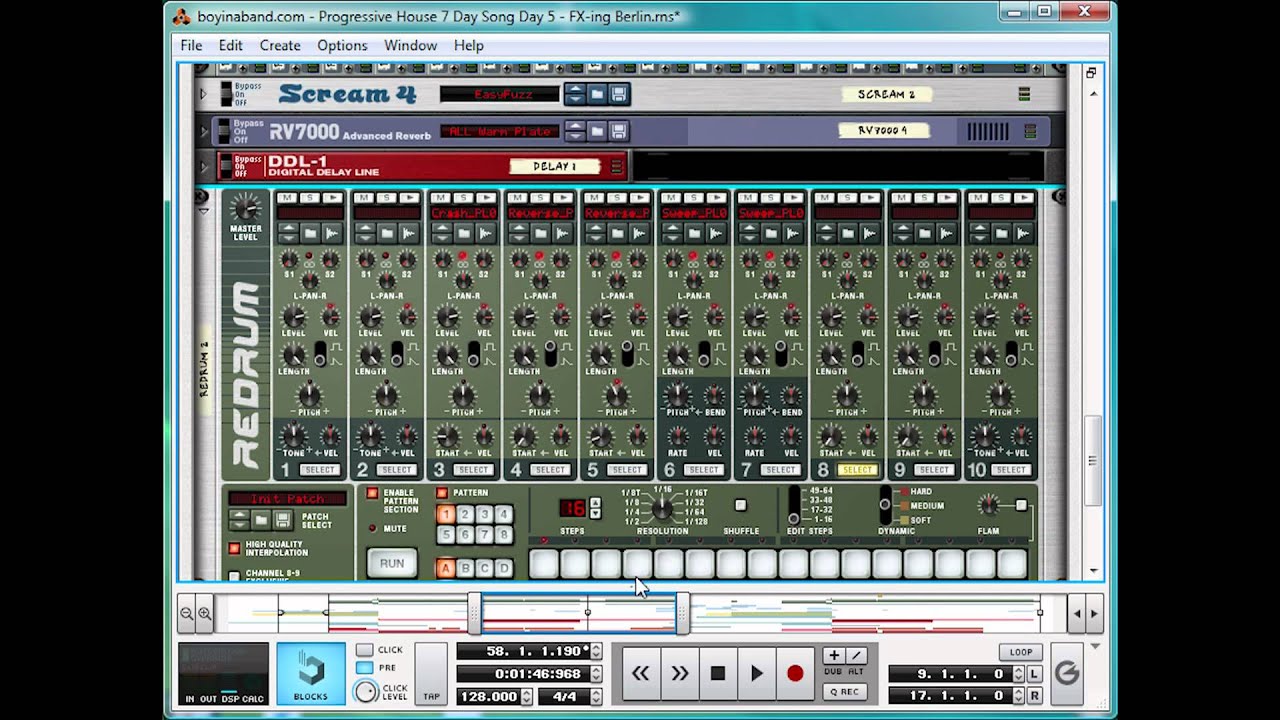This screenshot has width=1280, height=720.
Task: Trigger the sample on drum channel 5
Action: pos(641,198)
